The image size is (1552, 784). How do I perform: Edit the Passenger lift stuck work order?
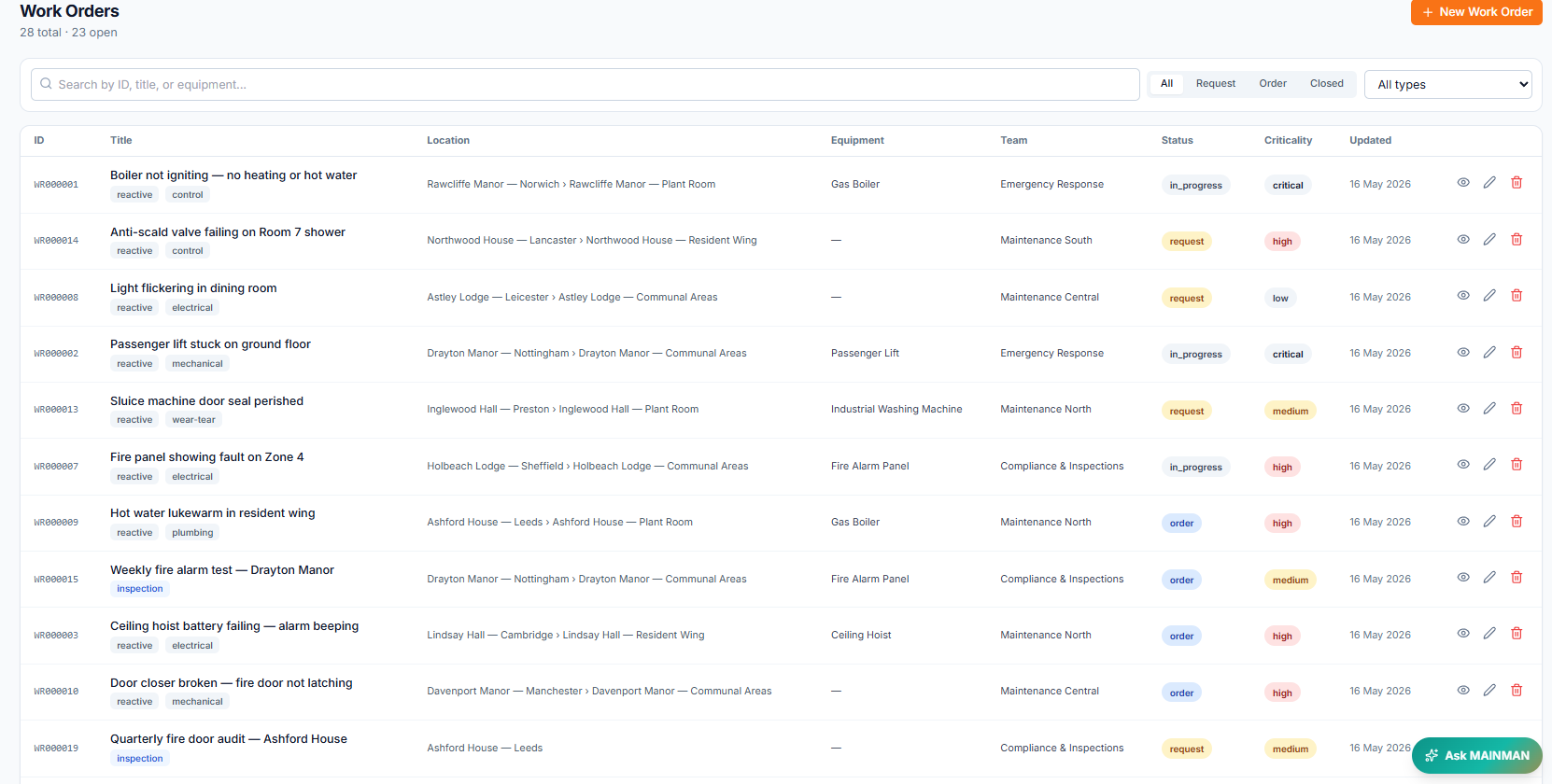[1489, 353]
